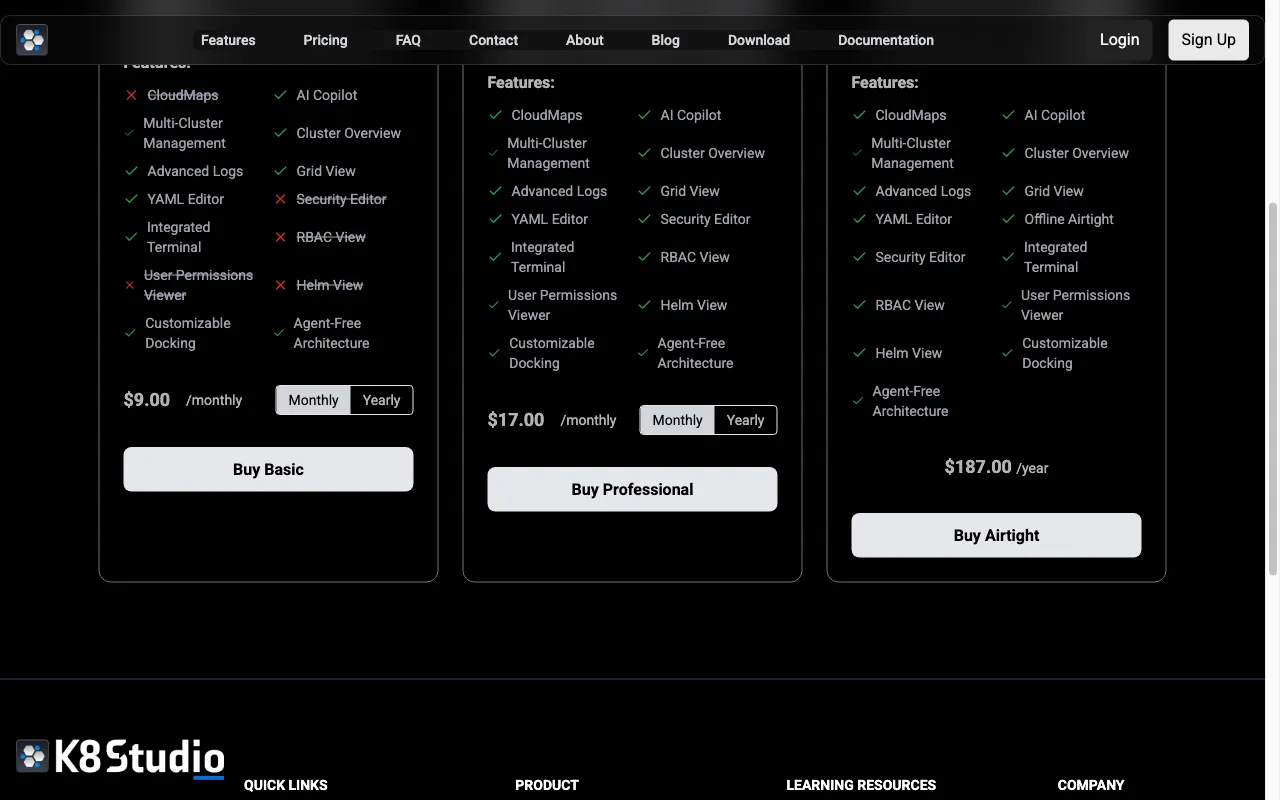
Task: Click check icon beside Offline Airtight feature
Action: pos(1008,219)
